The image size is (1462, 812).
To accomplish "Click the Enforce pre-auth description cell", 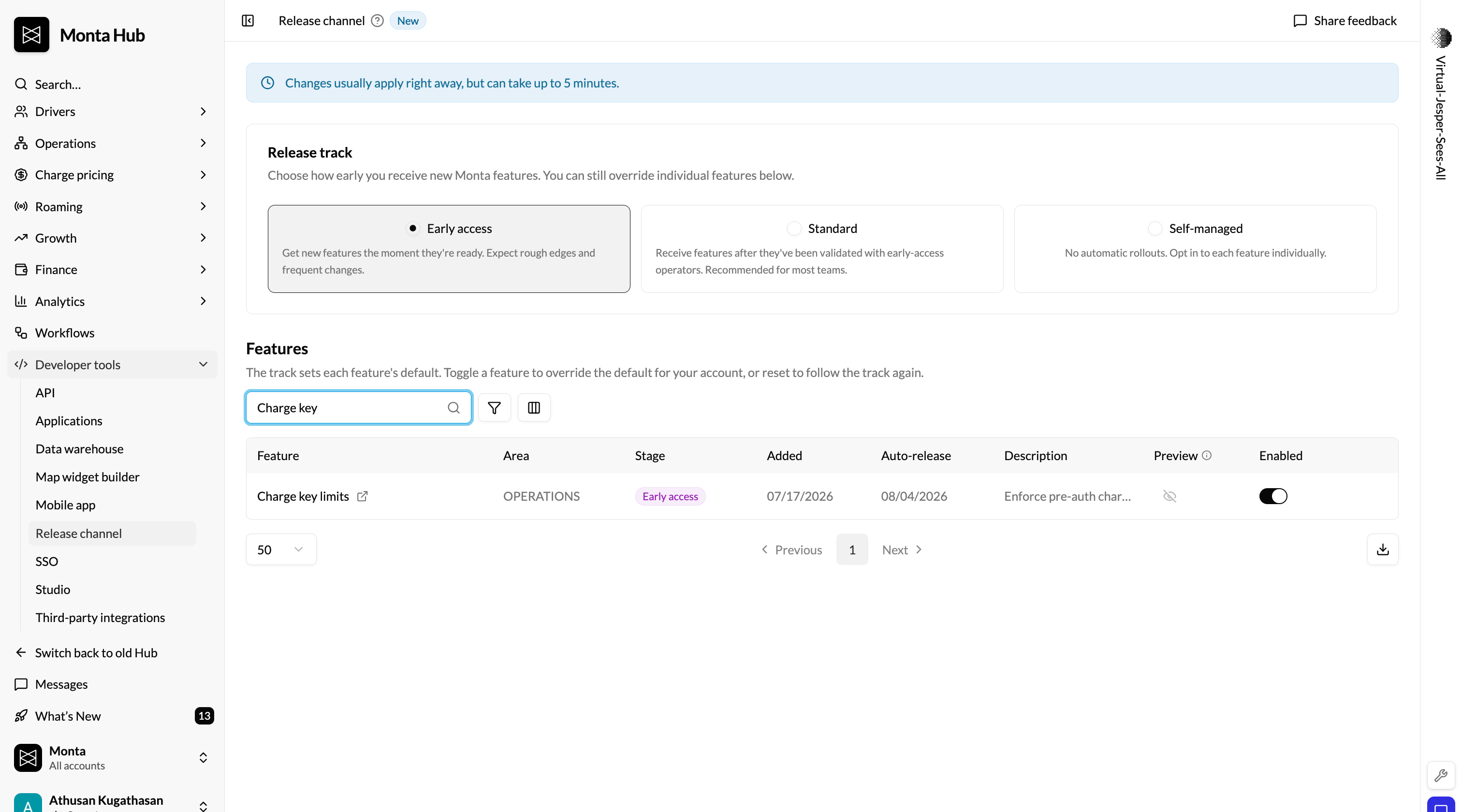I will click(x=1067, y=496).
